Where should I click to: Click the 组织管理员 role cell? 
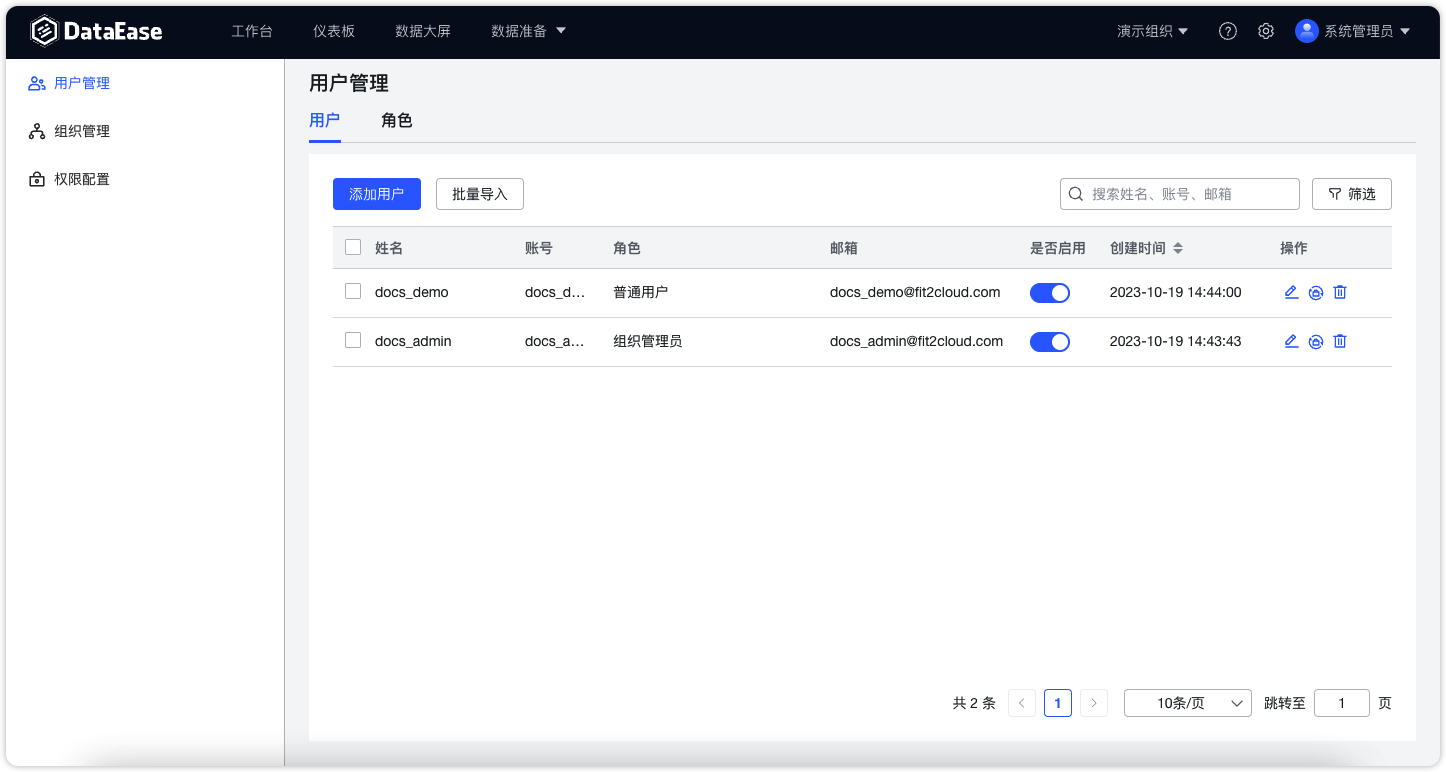tap(648, 341)
